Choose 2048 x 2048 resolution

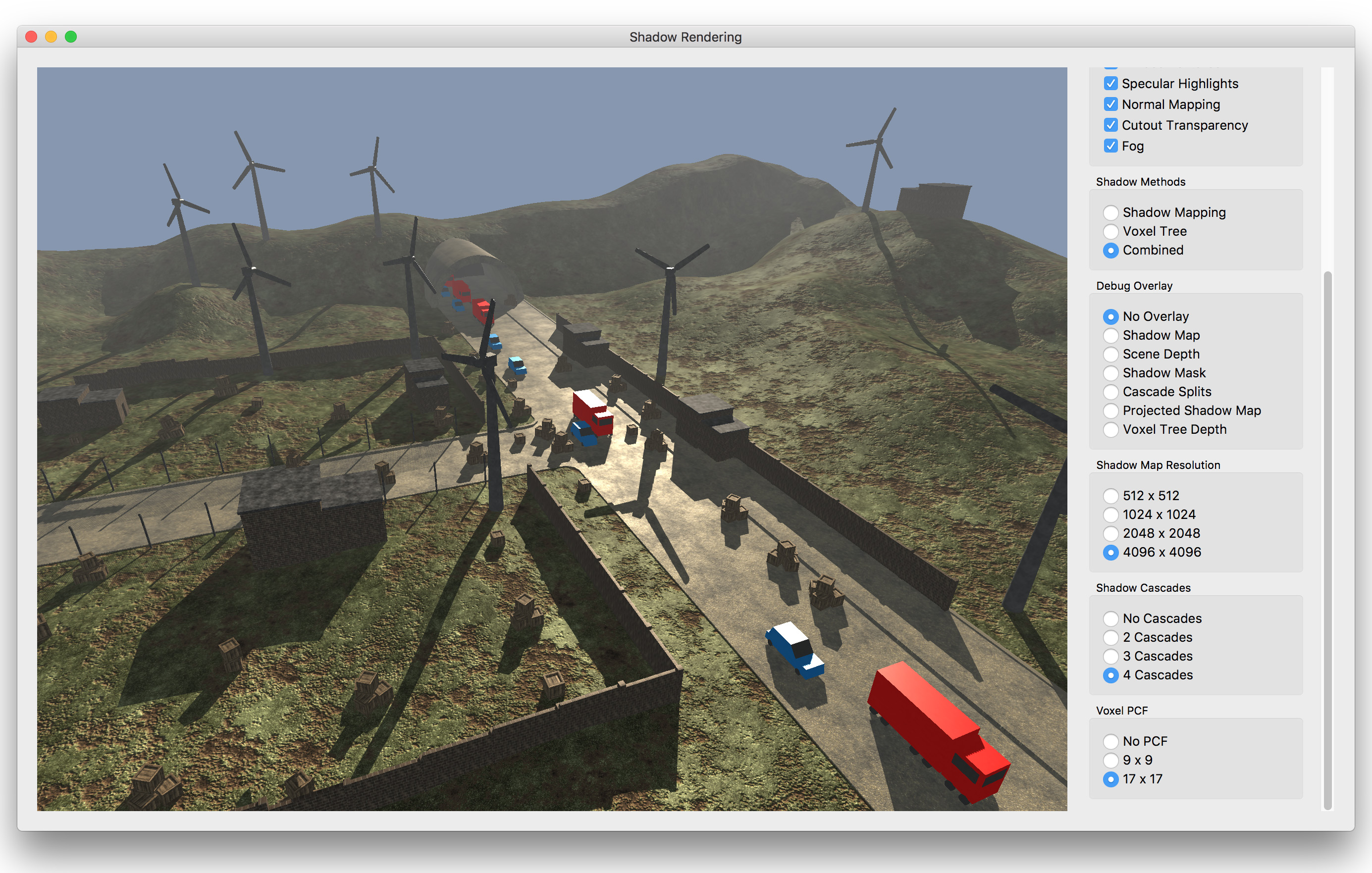click(1110, 534)
